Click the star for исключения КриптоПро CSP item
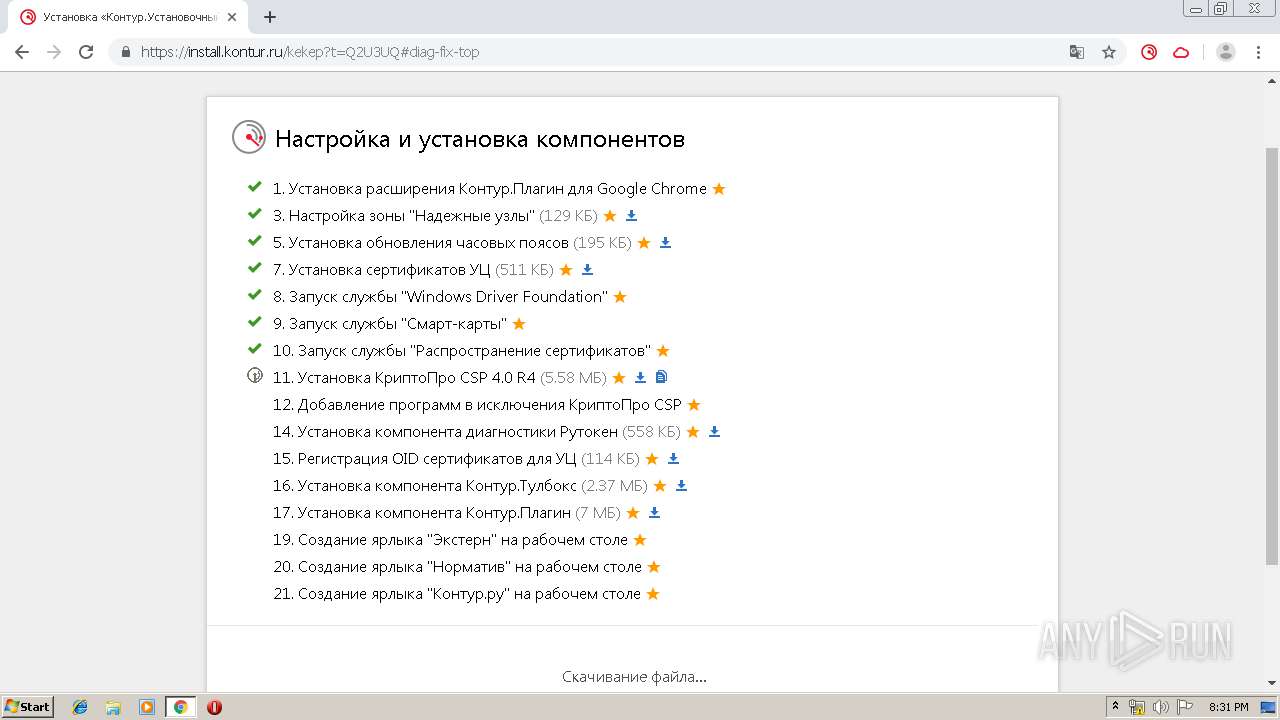The height and width of the screenshot is (720, 1280). tap(694, 405)
